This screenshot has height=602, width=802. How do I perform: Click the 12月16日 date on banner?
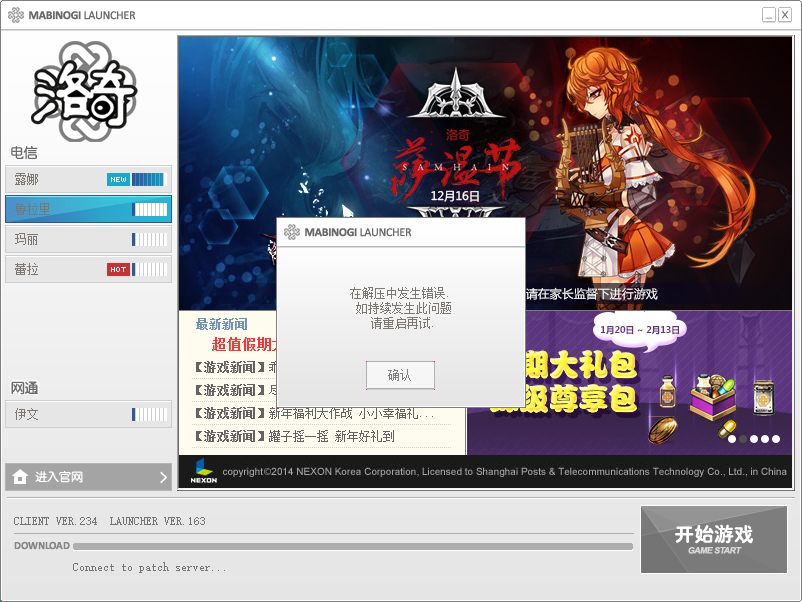(455, 196)
